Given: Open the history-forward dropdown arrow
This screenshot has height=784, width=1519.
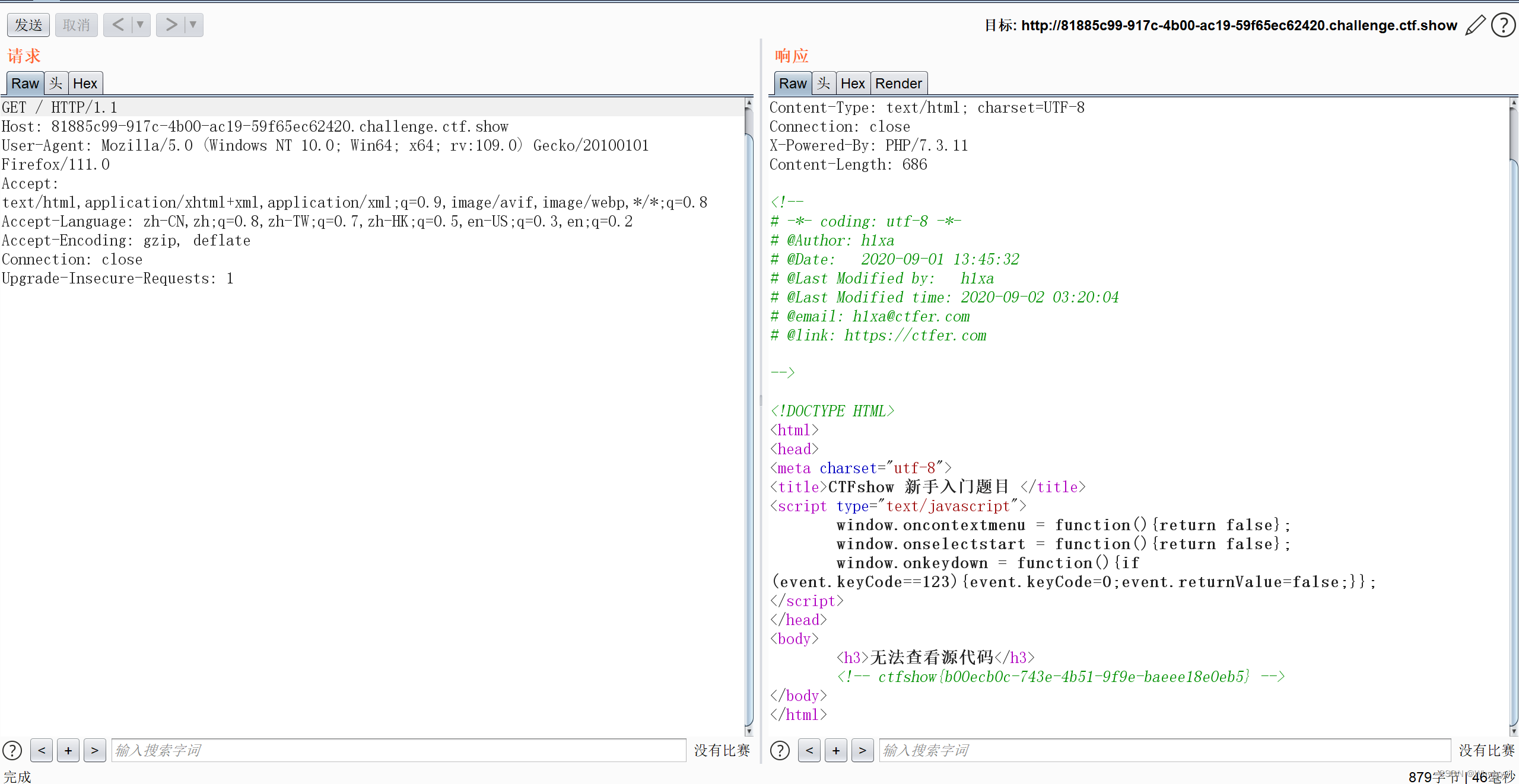Looking at the screenshot, I should [x=193, y=25].
